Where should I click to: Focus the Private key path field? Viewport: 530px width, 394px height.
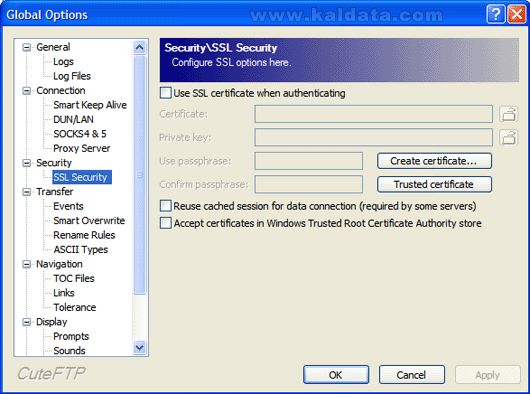pyautogui.click(x=374, y=137)
